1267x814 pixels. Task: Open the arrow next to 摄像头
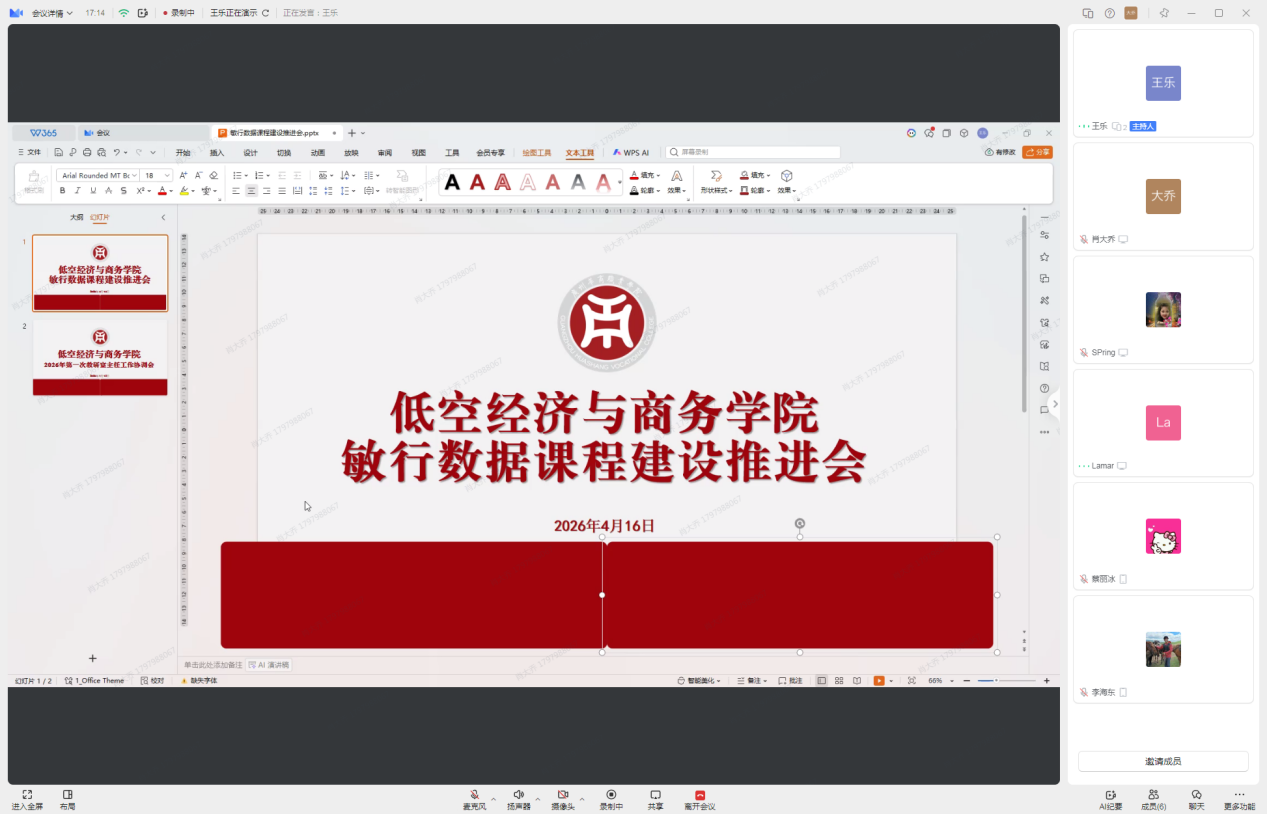click(x=581, y=799)
